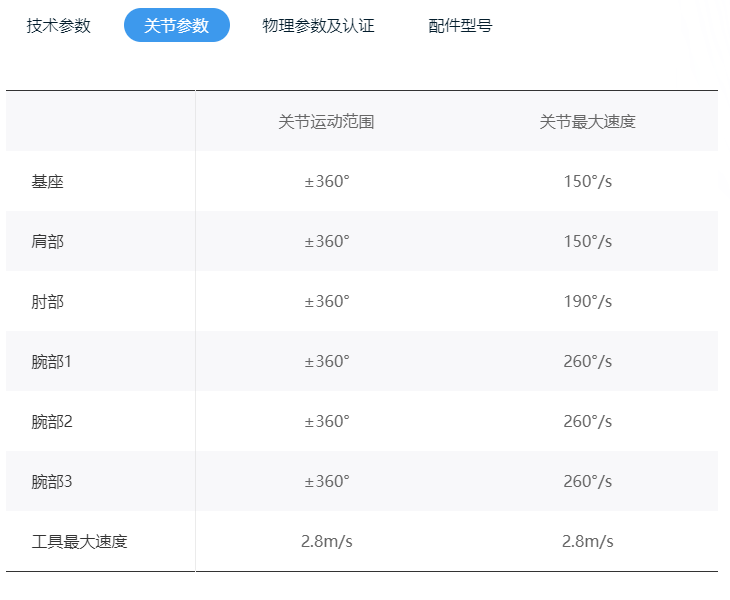Click 2.8m/s under 关节最大速度 column
This screenshot has width=730, height=600.
click(x=588, y=542)
